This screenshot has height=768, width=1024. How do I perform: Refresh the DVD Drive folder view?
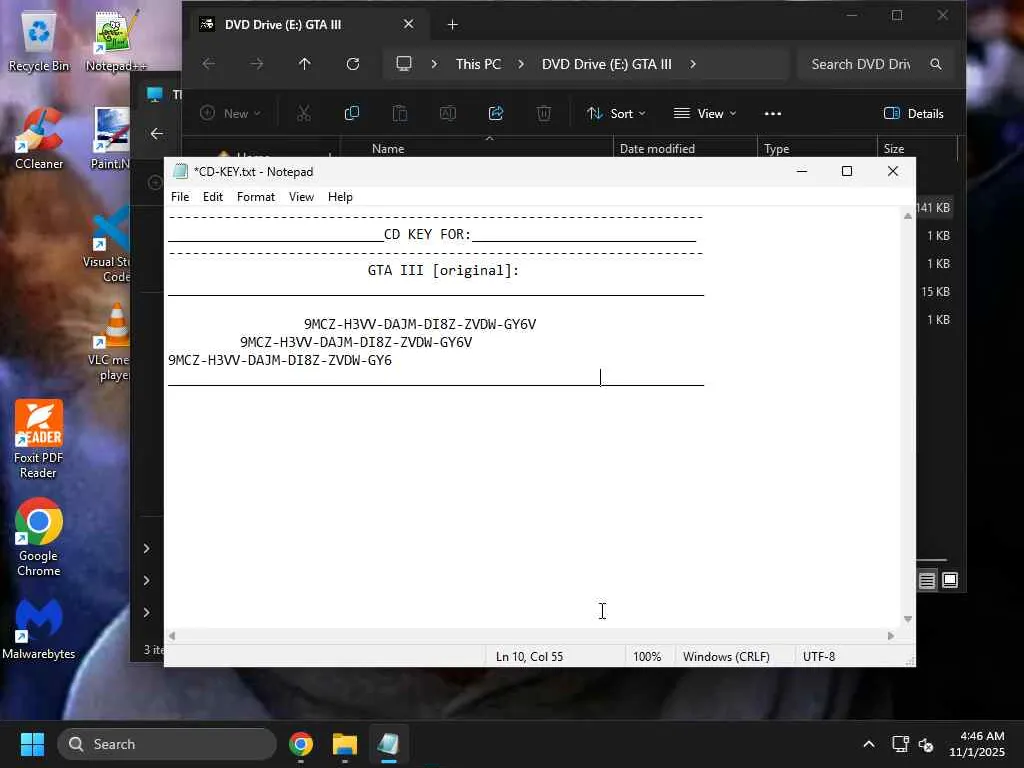(353, 64)
